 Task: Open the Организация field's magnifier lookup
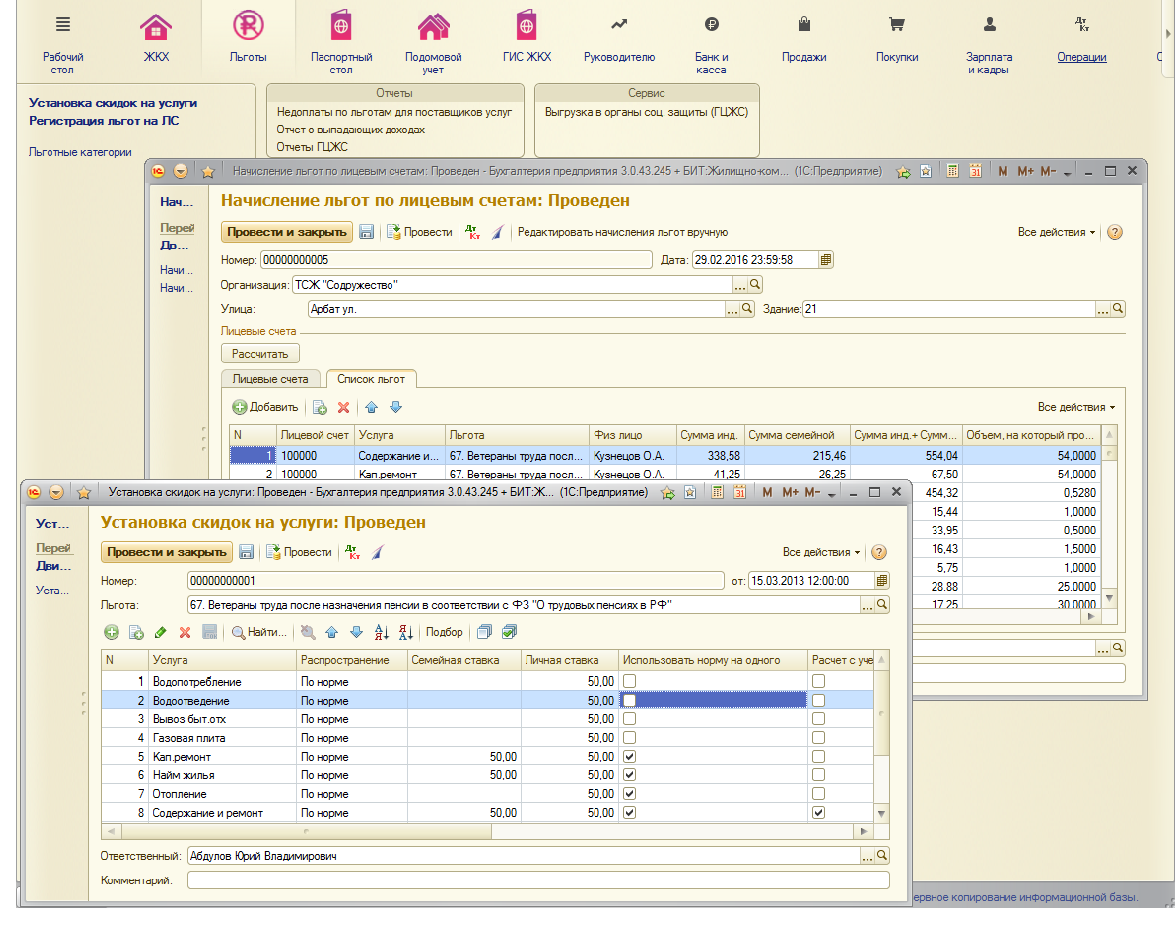[x=755, y=284]
